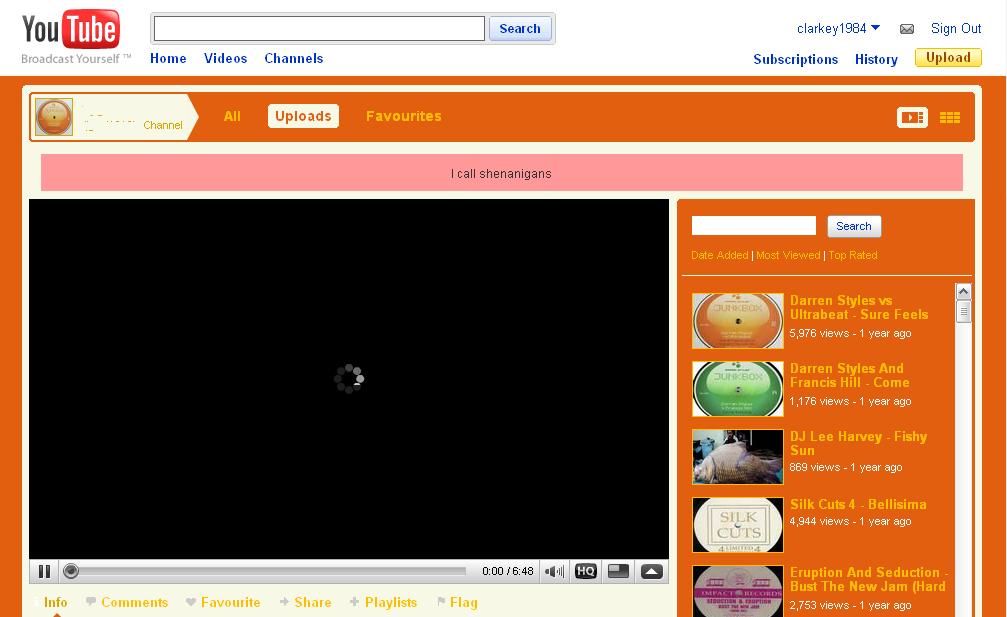1007x617 pixels.
Task: Click the '0:00 / 6:48' time display
Action: pos(507,571)
